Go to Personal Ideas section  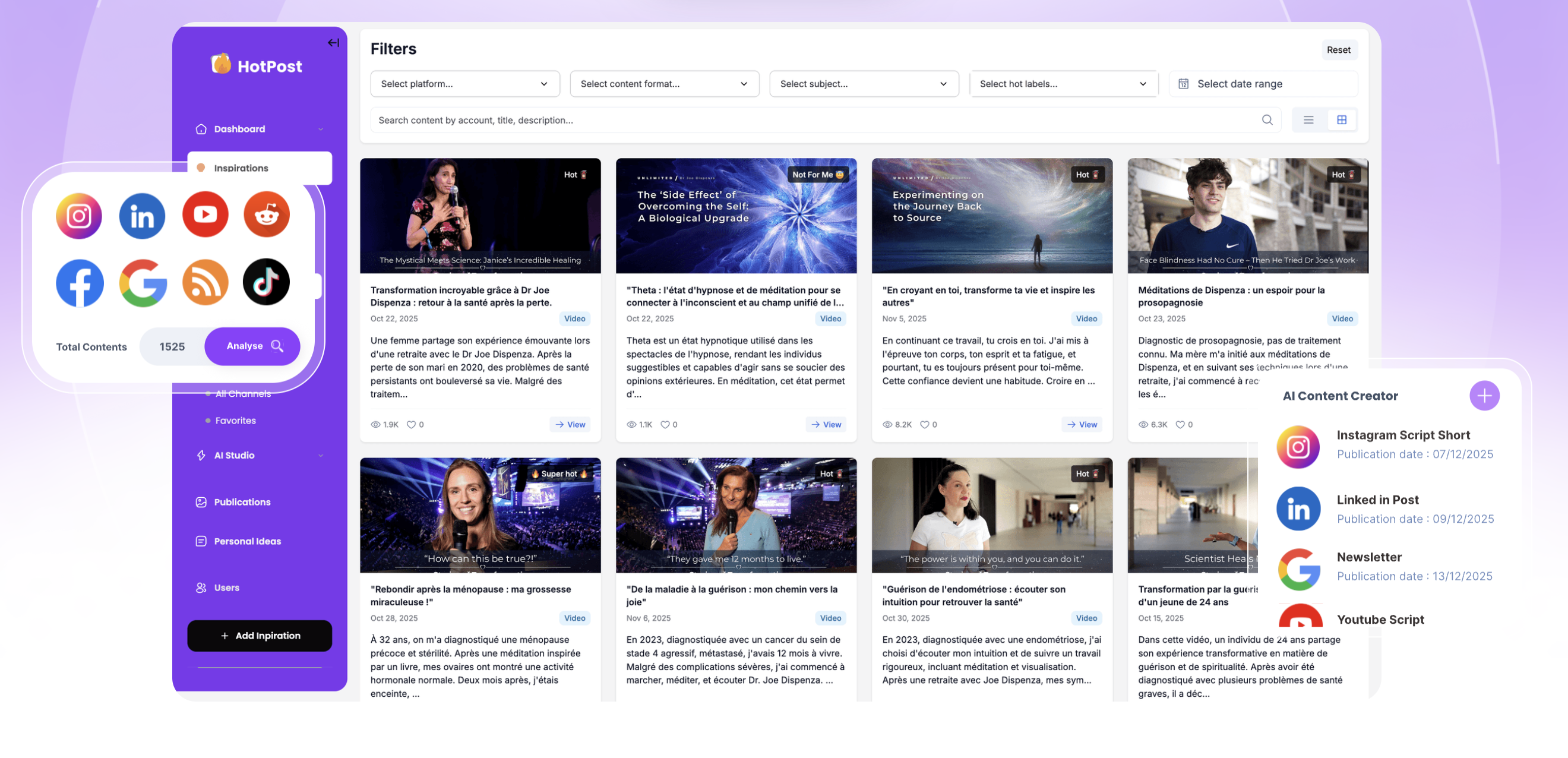[x=246, y=541]
